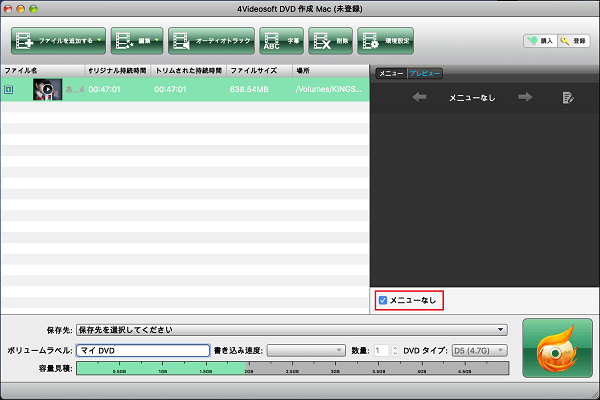The image size is (600, 400).
Task: Click the window resize grip corner
Action: pyautogui.click(x=594, y=395)
